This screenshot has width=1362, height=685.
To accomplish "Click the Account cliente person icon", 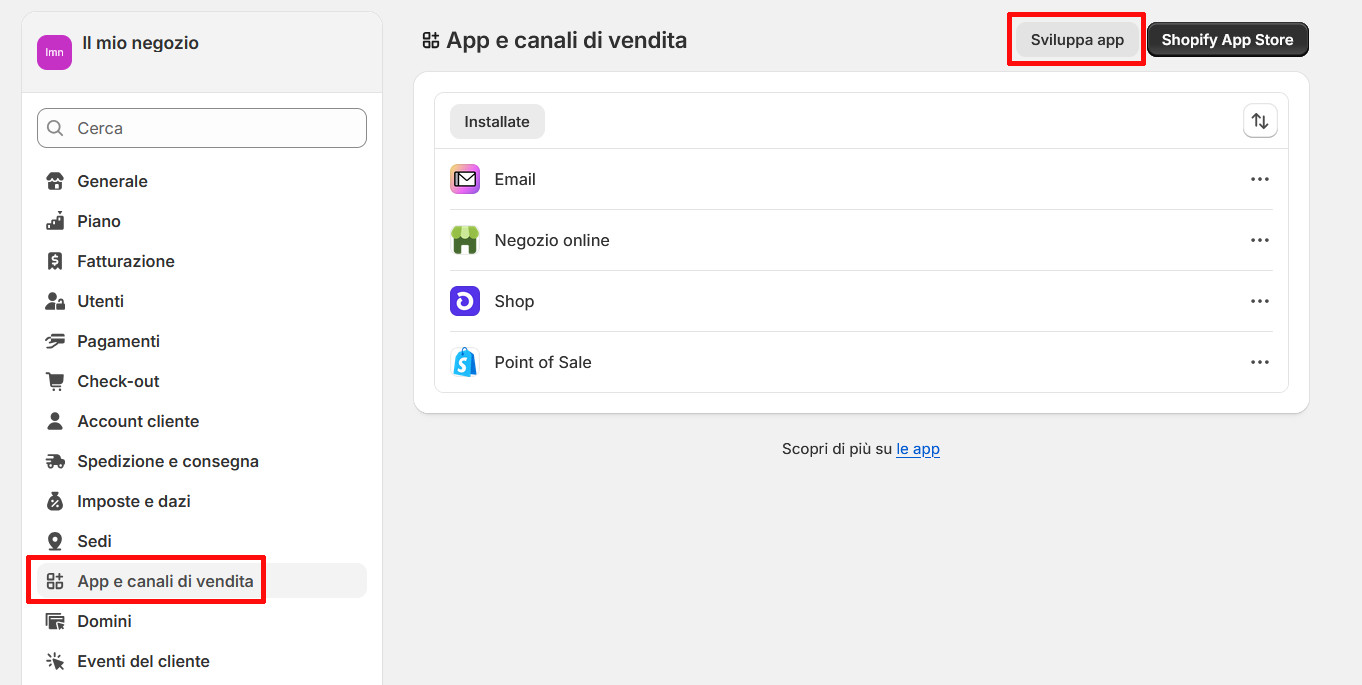I will pyautogui.click(x=55, y=421).
